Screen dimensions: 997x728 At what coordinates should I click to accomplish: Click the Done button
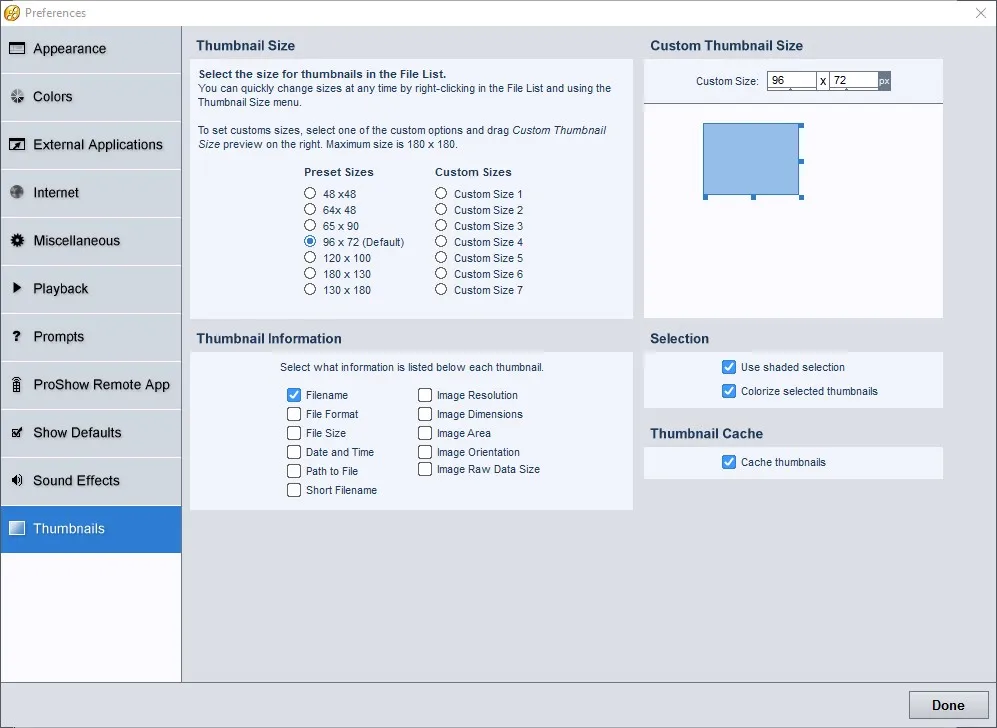coord(948,705)
